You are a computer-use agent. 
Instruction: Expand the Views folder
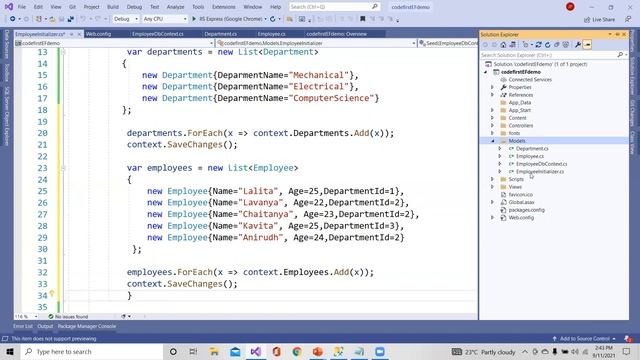tap(492, 187)
